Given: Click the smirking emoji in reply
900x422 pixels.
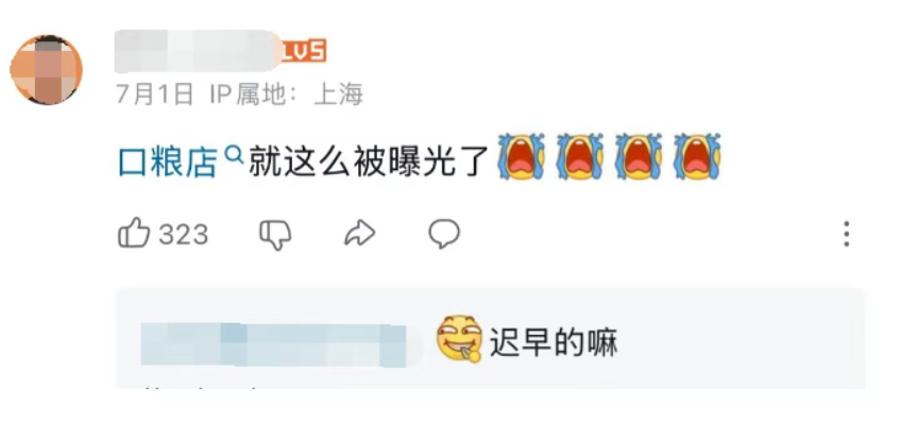Looking at the screenshot, I should [x=459, y=339].
